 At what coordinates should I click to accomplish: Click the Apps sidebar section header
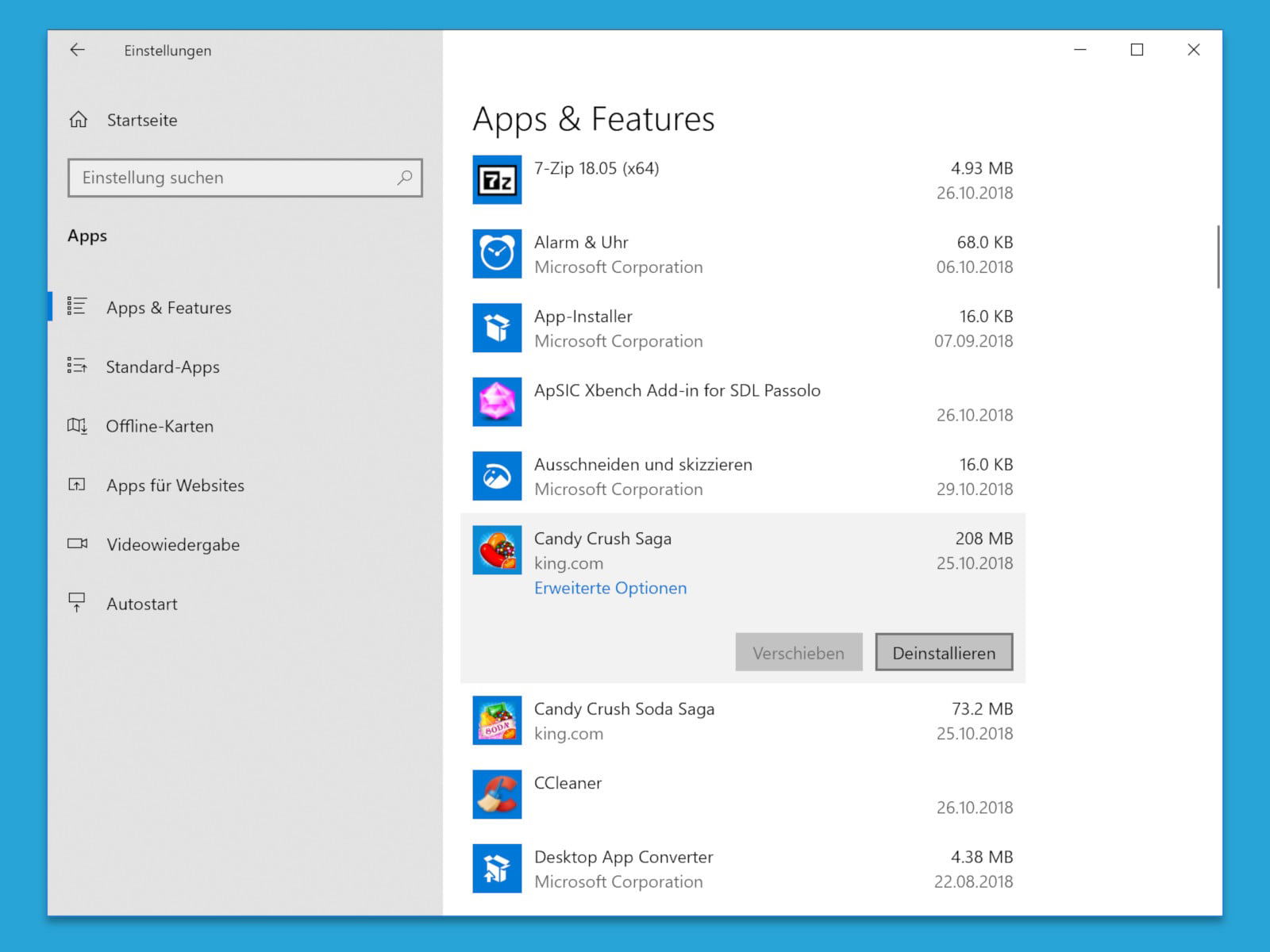click(87, 236)
